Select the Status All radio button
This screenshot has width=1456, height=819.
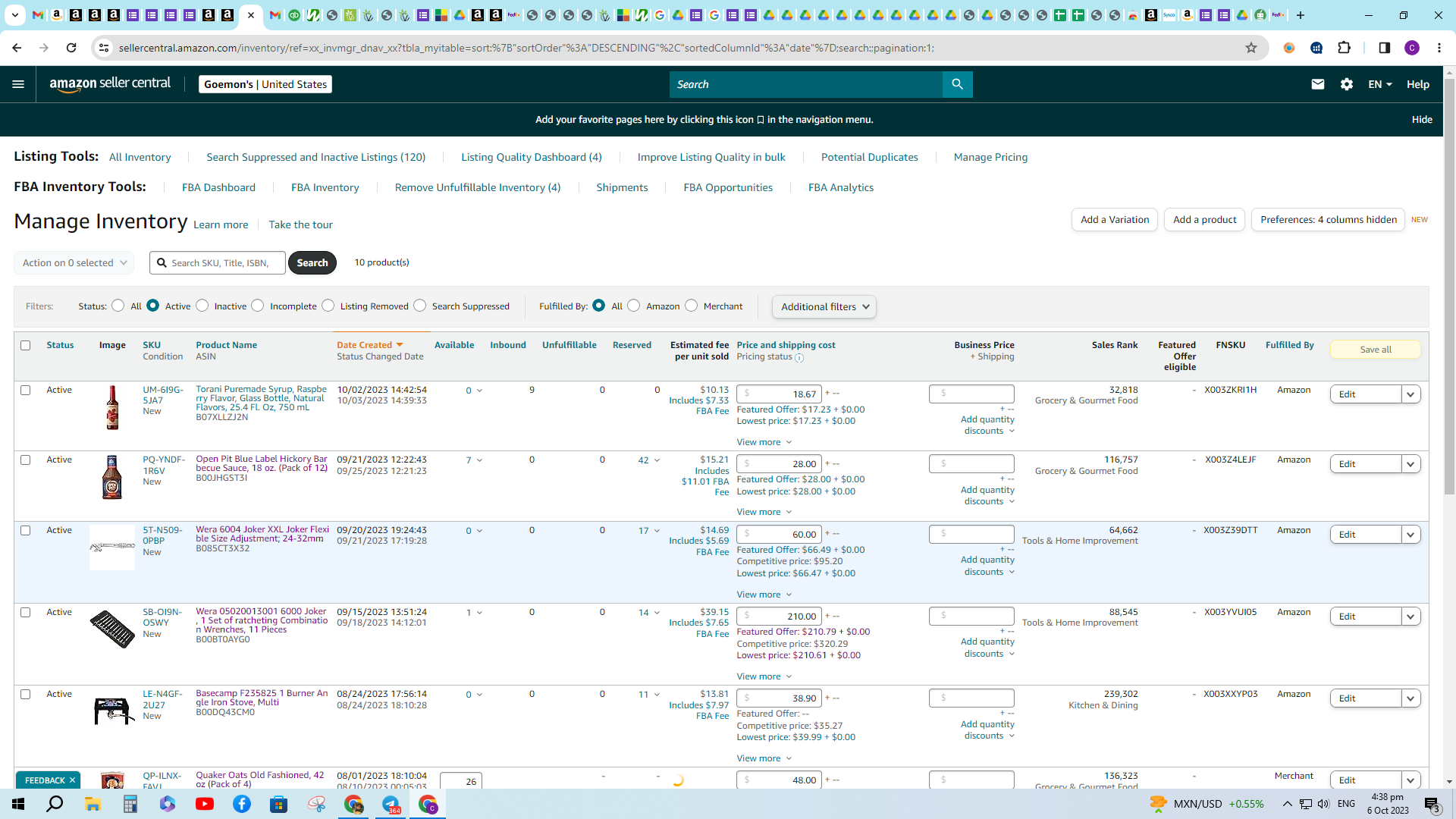118,306
